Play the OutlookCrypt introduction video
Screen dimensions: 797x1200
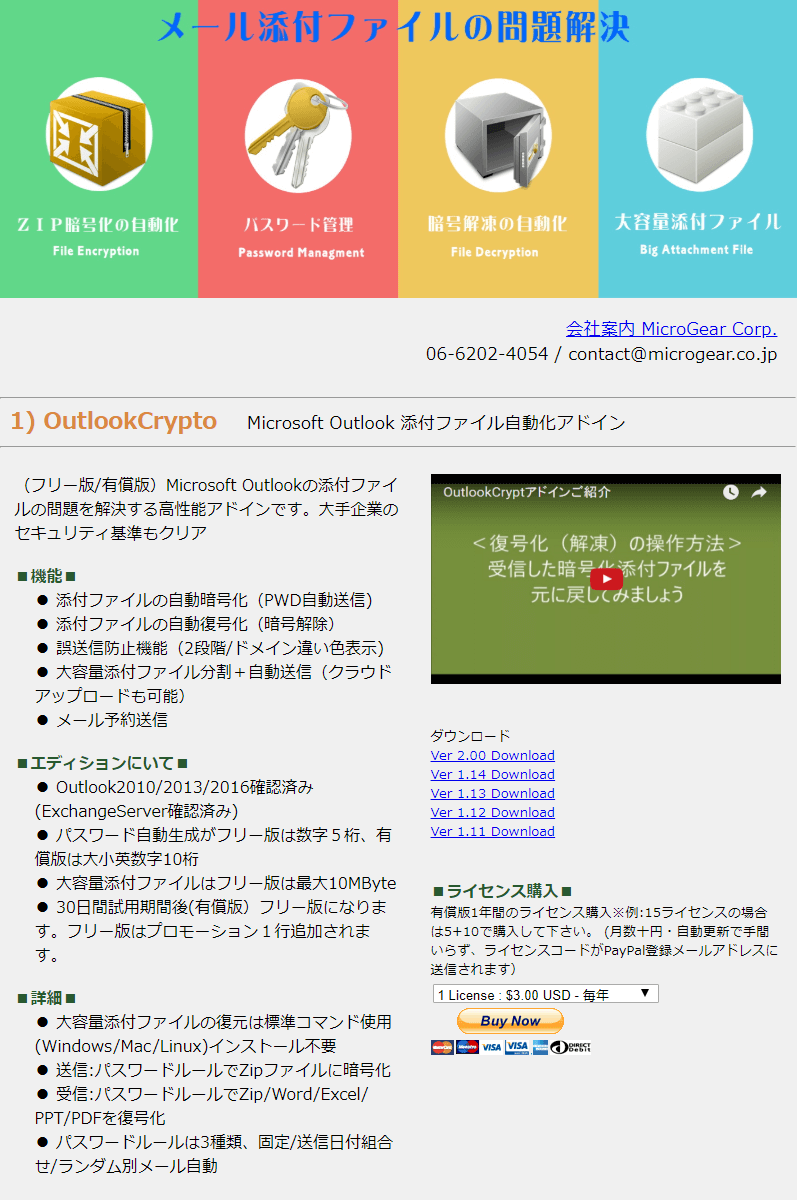605,579
